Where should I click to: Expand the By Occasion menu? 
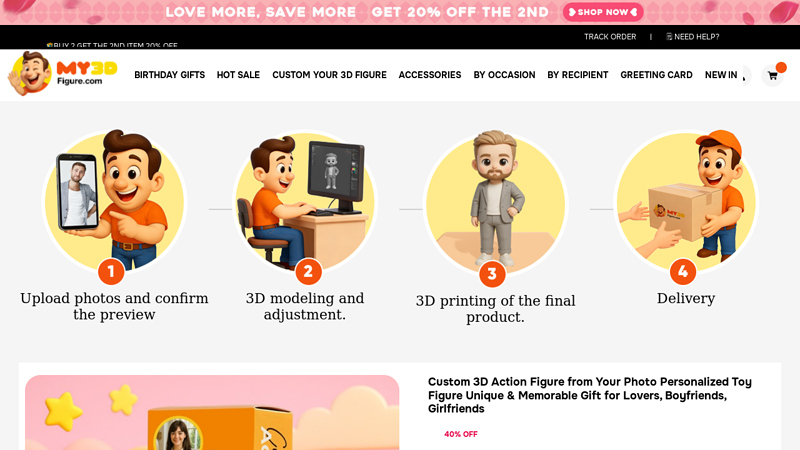504,75
